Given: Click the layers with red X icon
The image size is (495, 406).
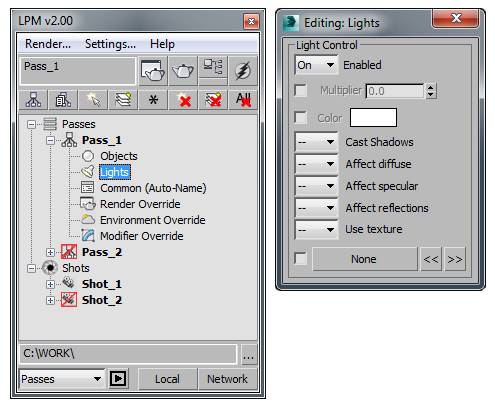Looking at the screenshot, I should (213, 100).
